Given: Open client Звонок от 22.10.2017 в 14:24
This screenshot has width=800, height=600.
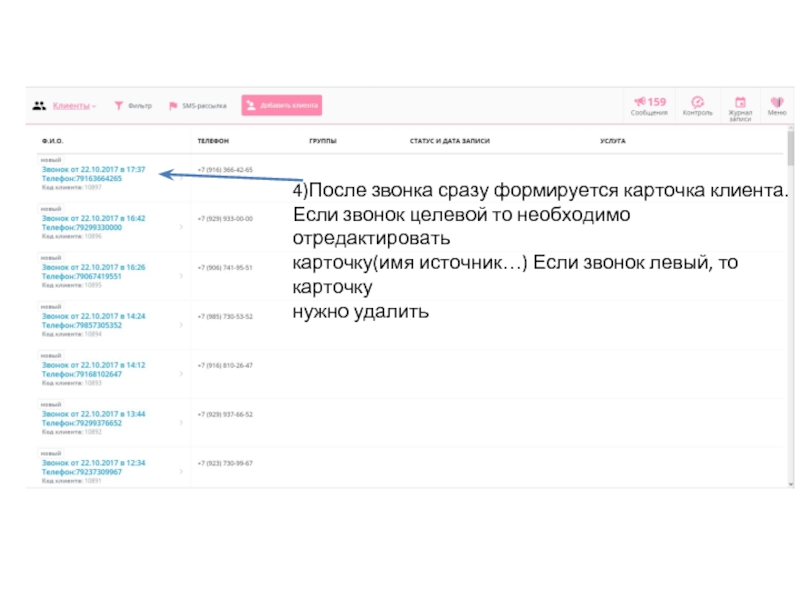Looking at the screenshot, I should pos(93,316).
